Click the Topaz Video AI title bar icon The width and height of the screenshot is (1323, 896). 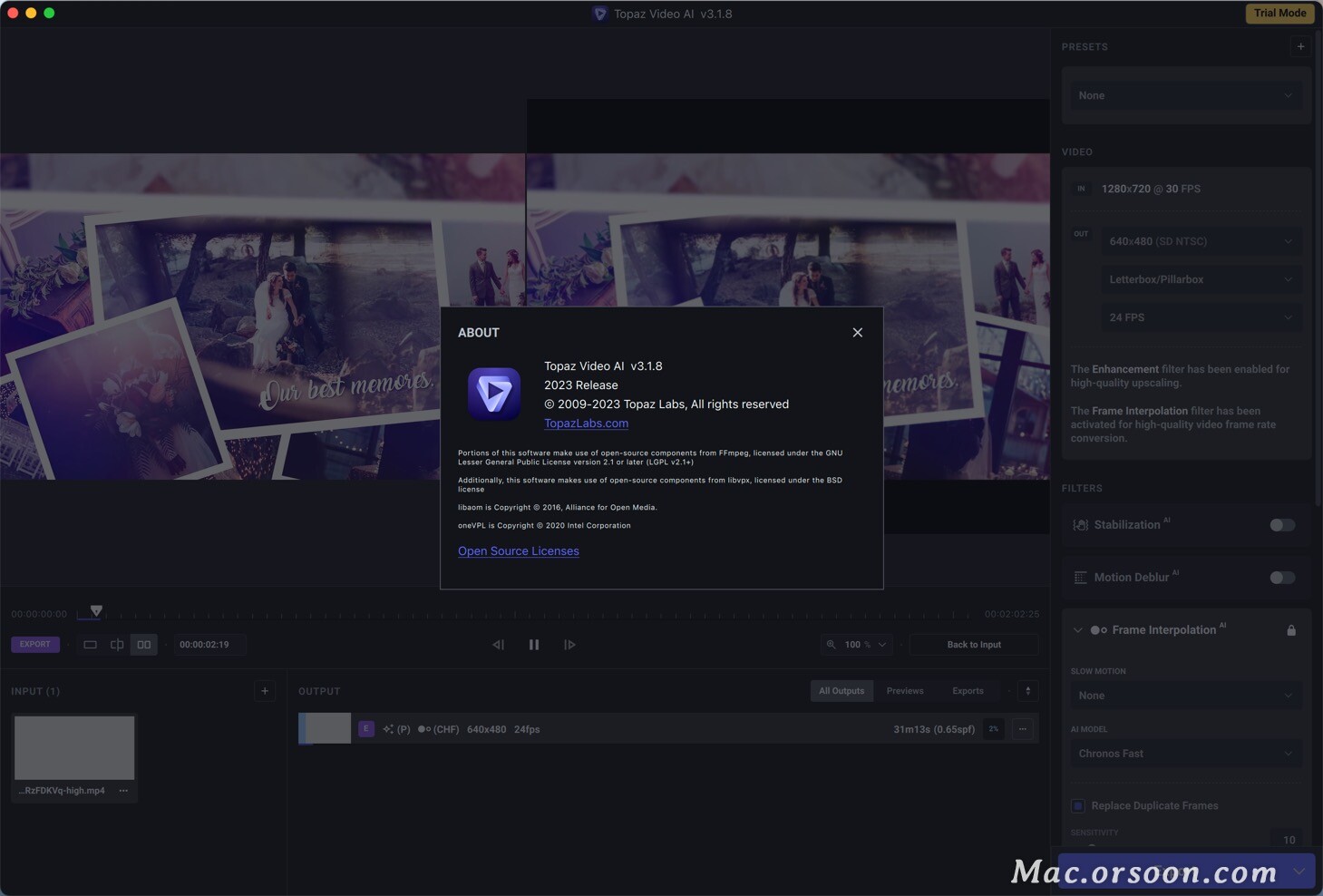599,14
